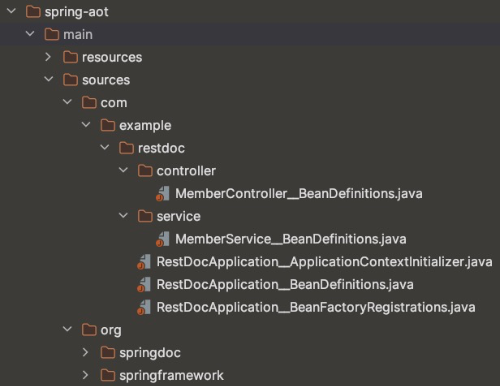Click the springdoc folder icon

(x=108, y=352)
